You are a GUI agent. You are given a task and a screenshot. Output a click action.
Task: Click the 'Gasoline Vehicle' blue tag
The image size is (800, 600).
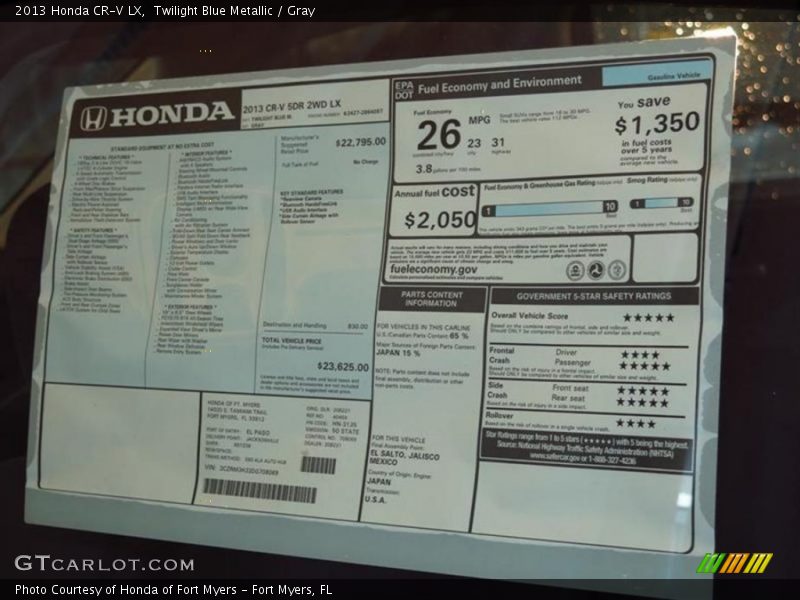coord(658,76)
